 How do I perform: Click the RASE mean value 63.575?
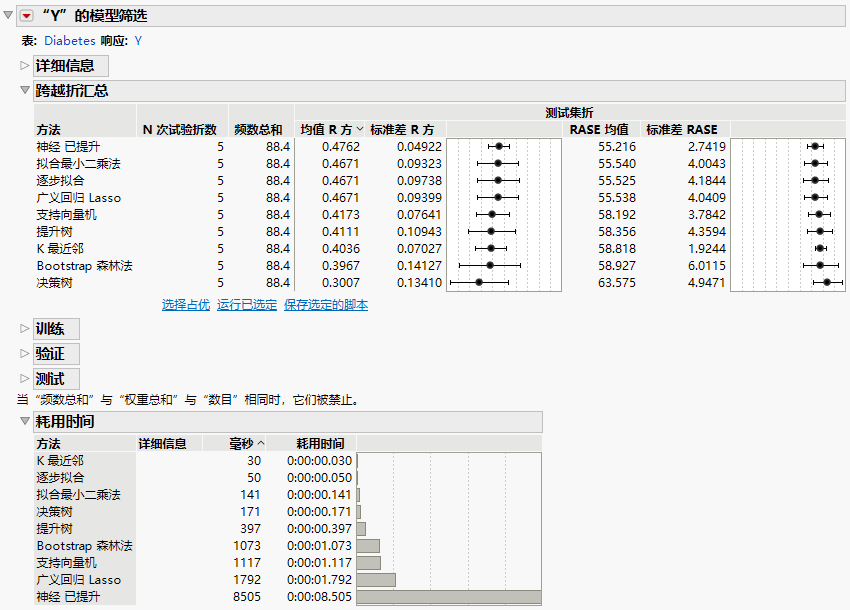click(x=617, y=282)
